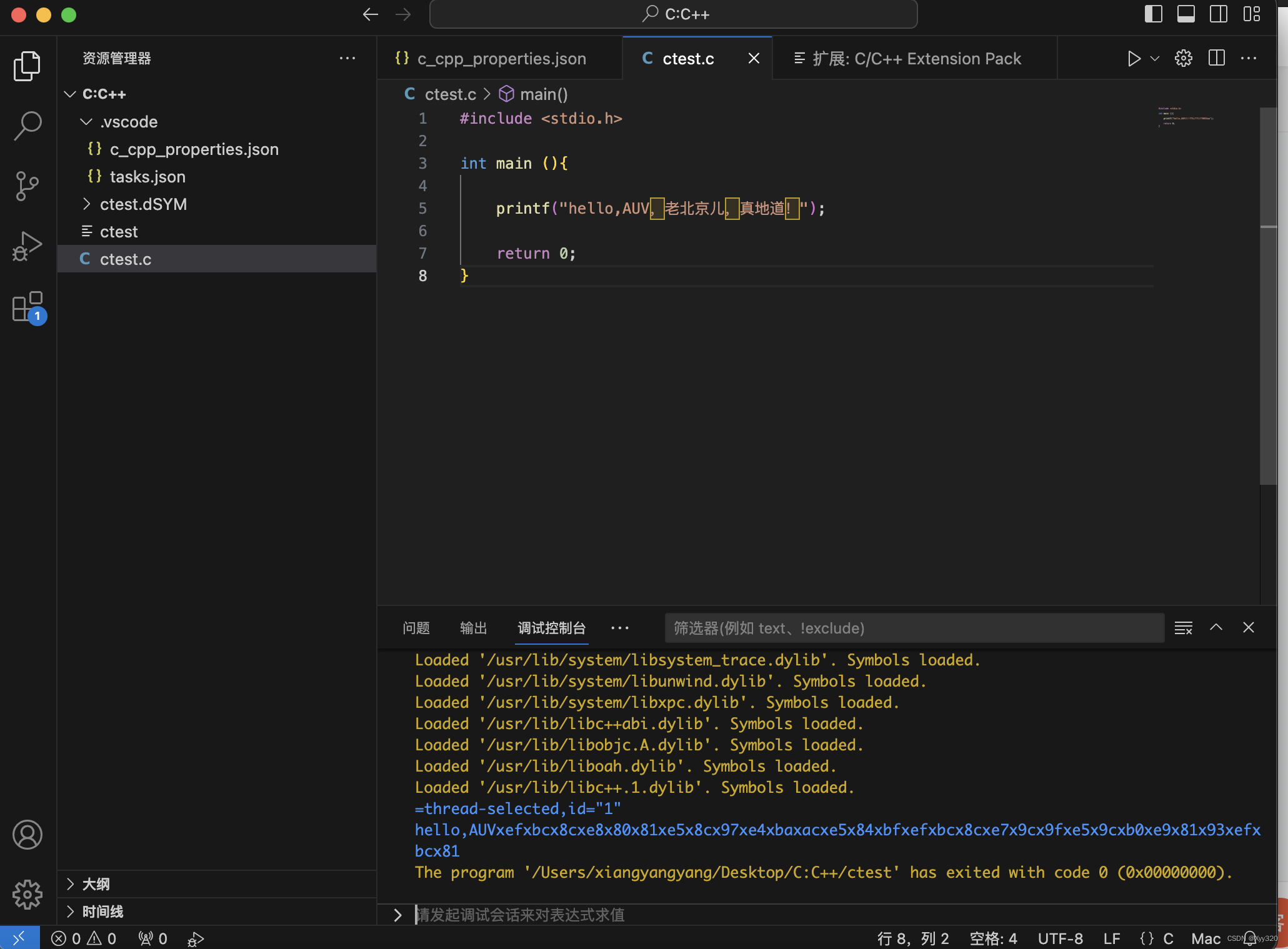Open the Run and Debug view
The width and height of the screenshot is (1288, 949).
[27, 246]
